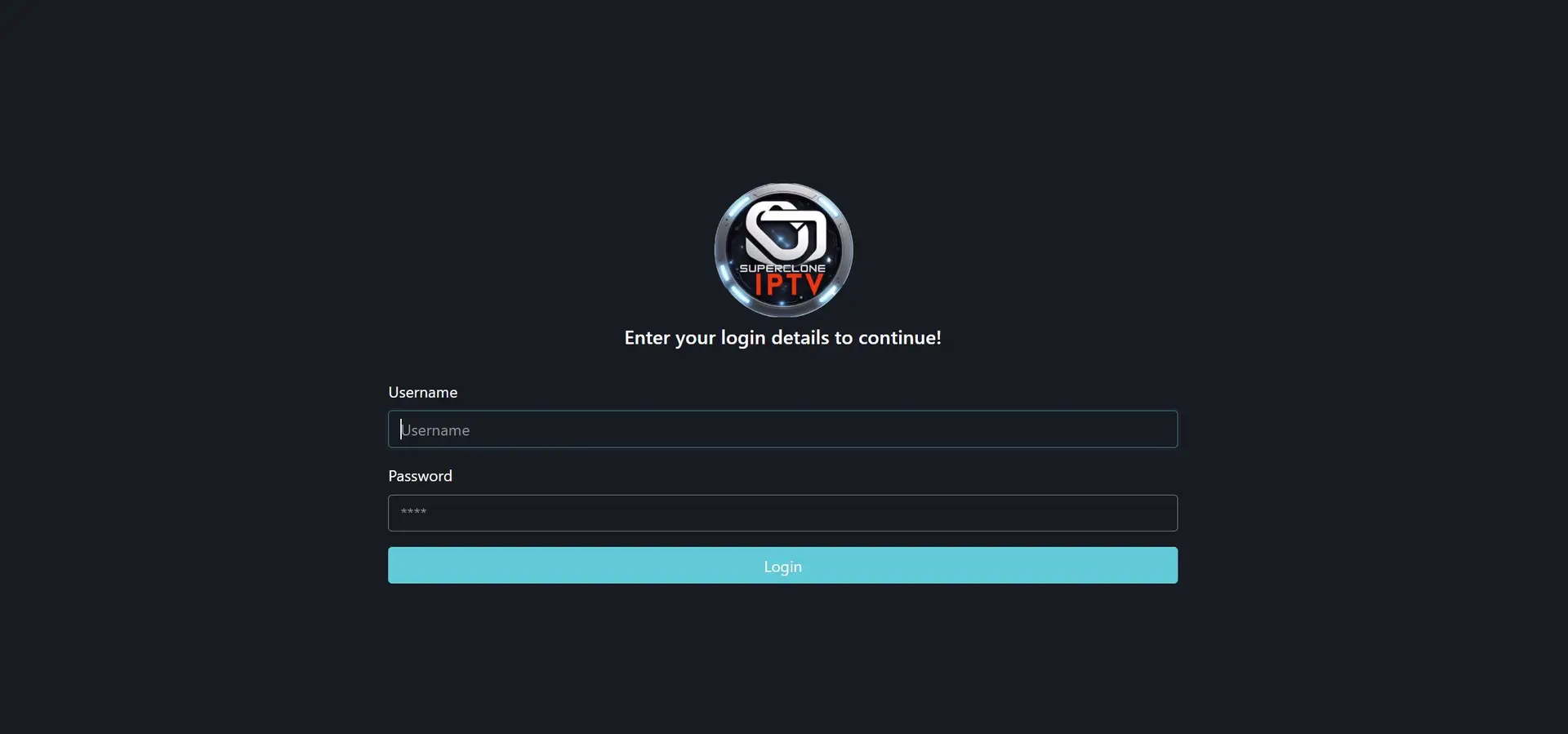
Task: Click the Password label text
Action: [420, 476]
